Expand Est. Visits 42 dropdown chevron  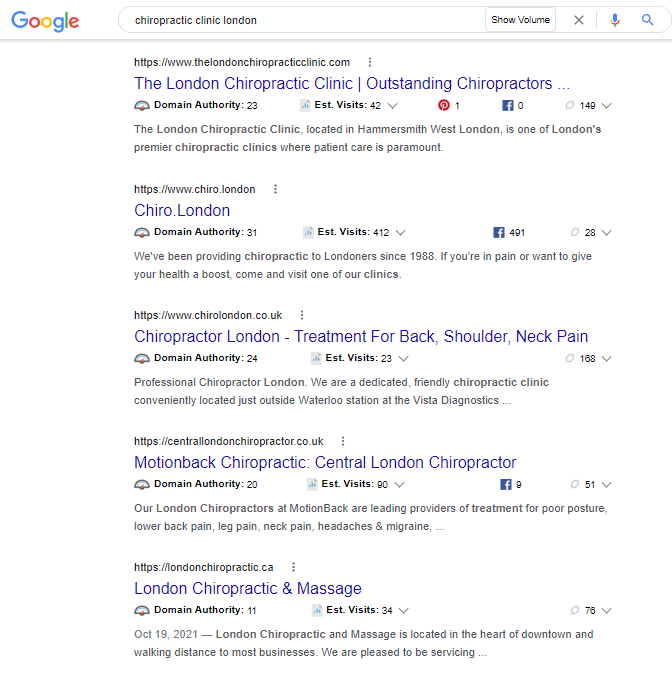pyautogui.click(x=392, y=106)
